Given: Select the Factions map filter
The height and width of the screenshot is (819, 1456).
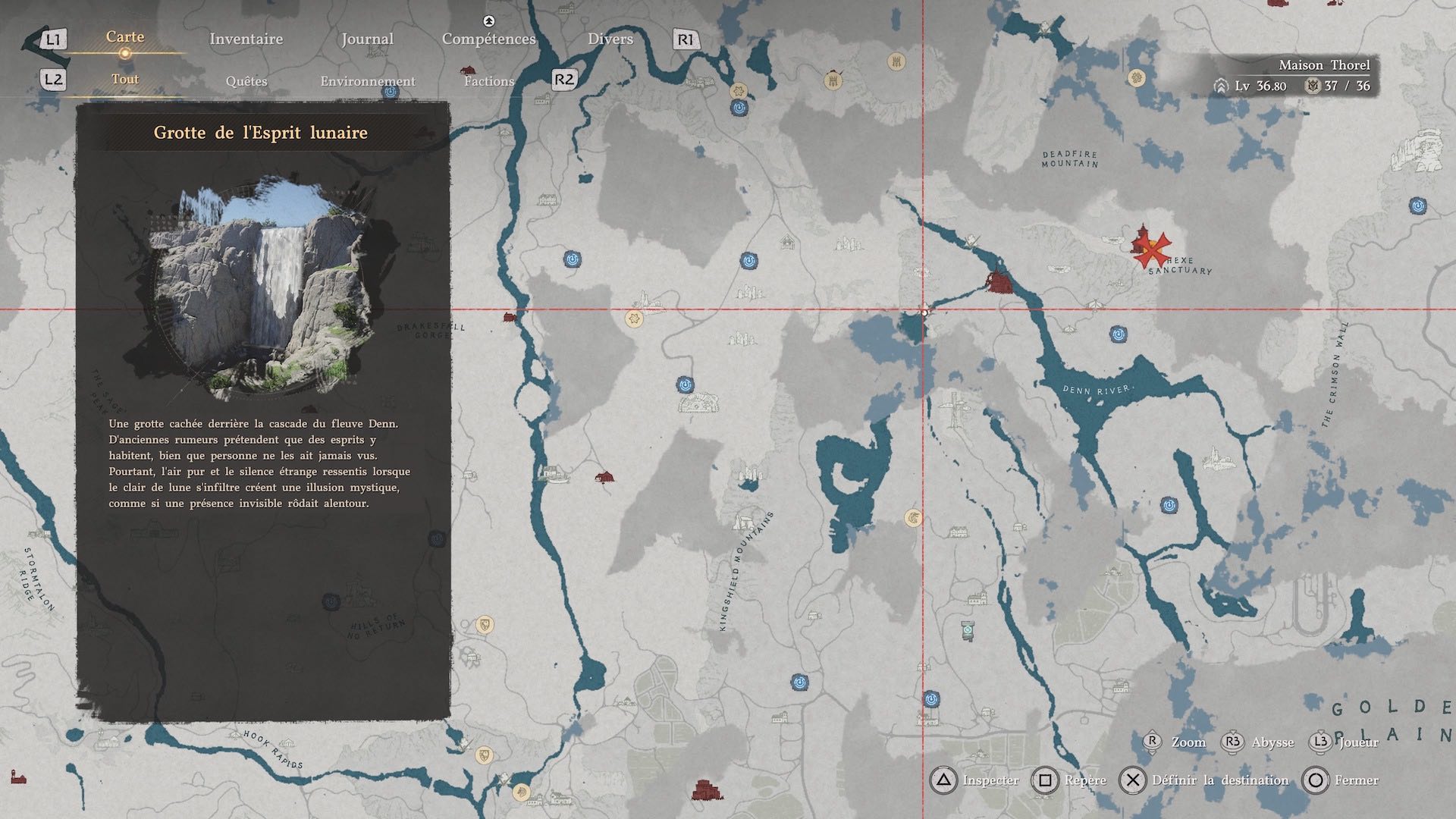Looking at the screenshot, I should (489, 80).
